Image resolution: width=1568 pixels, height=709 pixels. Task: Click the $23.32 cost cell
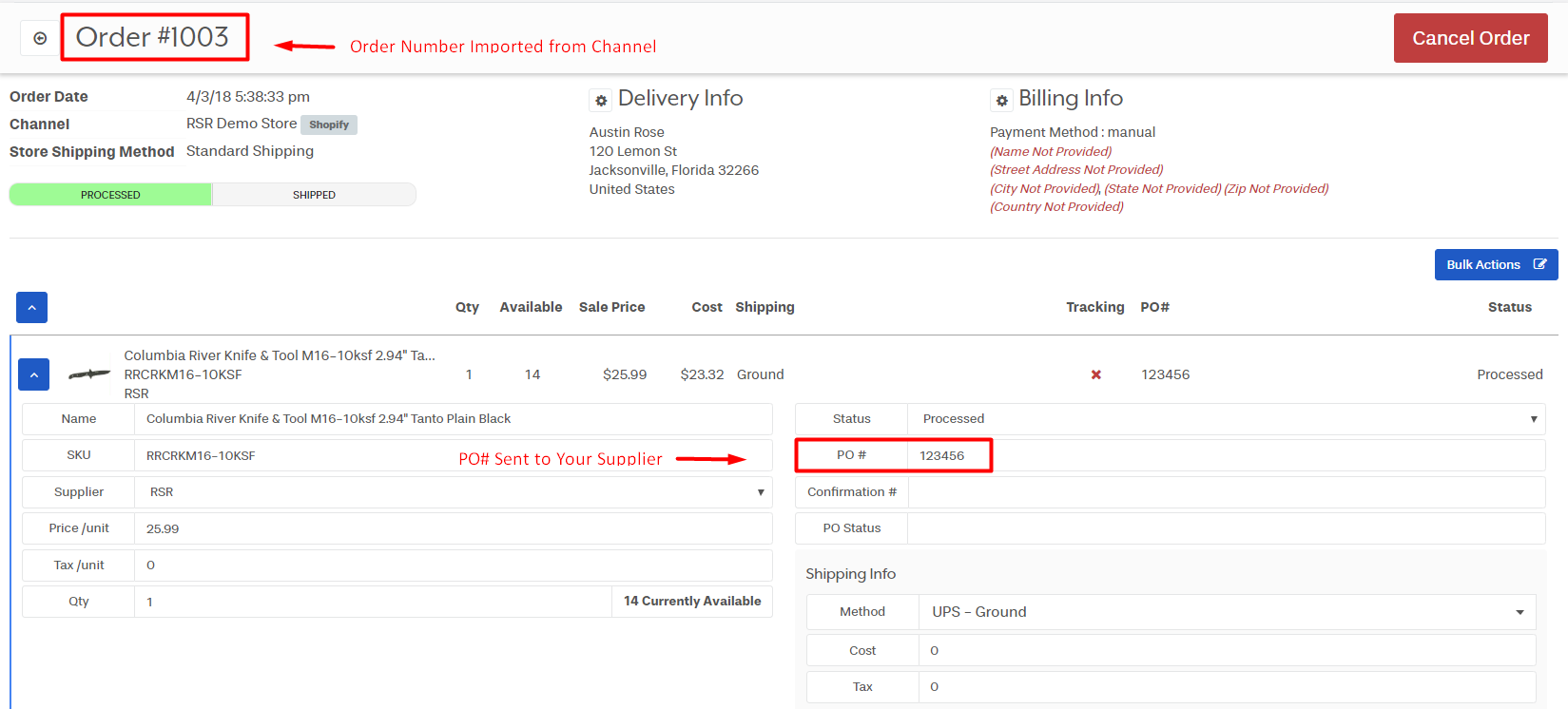(702, 374)
